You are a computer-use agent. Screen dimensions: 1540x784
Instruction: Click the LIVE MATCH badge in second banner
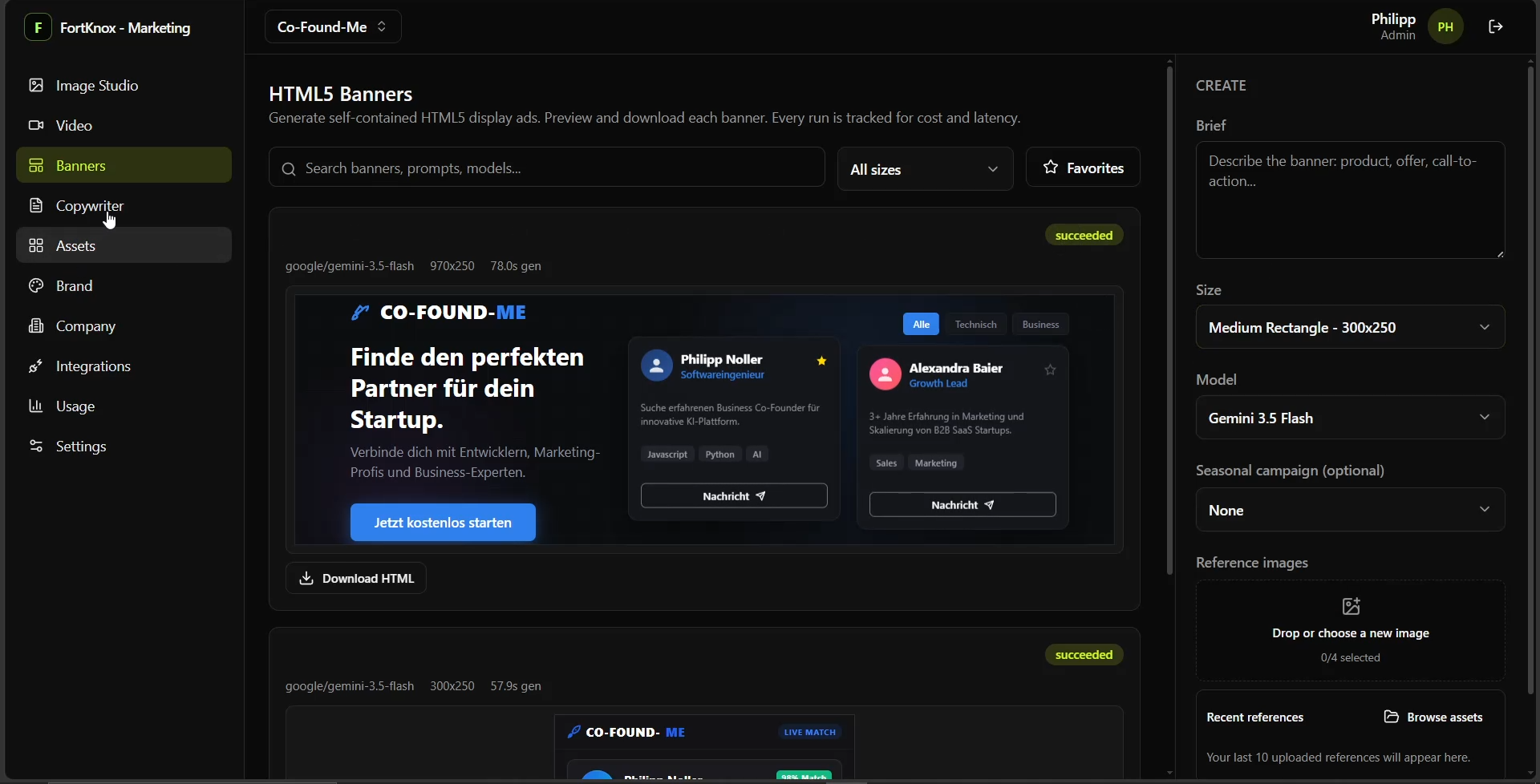[810, 733]
